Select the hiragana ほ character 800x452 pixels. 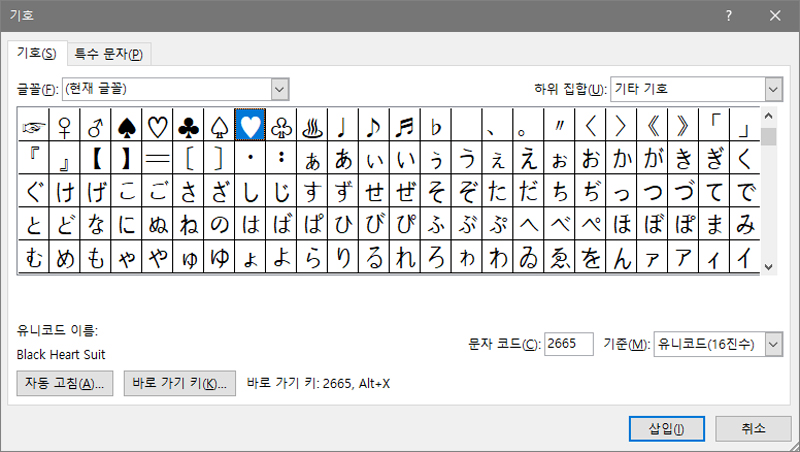click(621, 224)
